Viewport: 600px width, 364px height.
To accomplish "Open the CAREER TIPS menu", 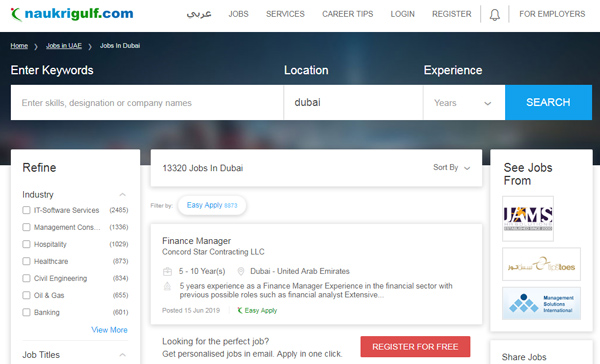I will 347,14.
